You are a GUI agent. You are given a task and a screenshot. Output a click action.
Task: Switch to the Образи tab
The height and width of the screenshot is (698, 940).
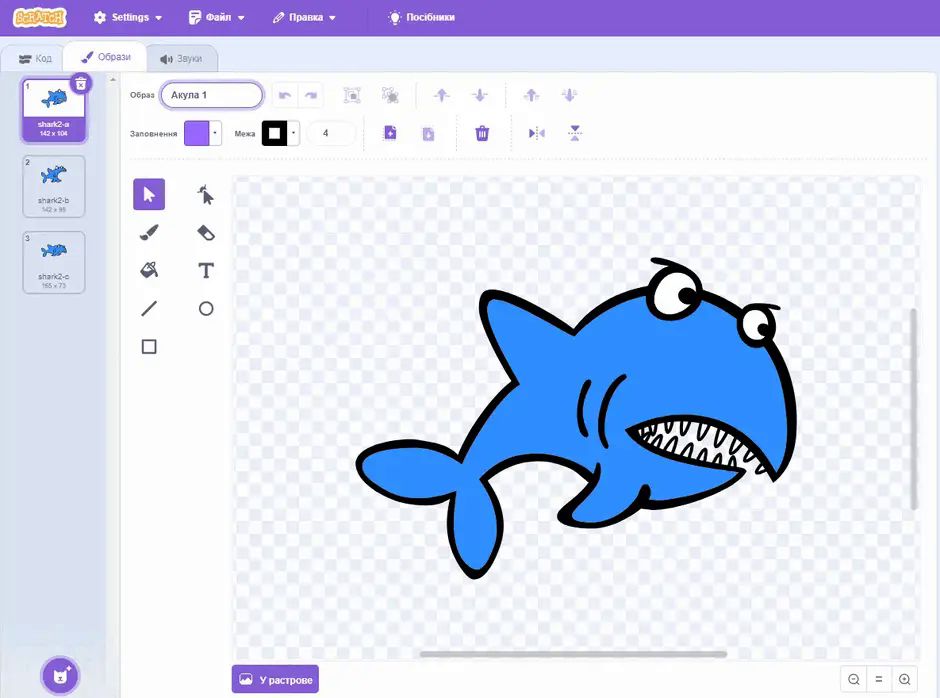tap(106, 57)
